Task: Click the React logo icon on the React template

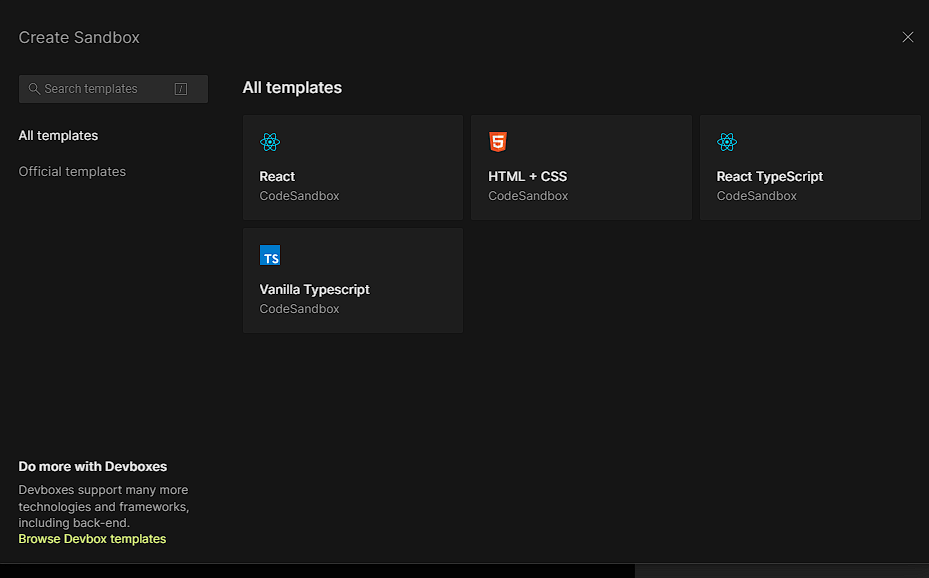Action: 270,142
